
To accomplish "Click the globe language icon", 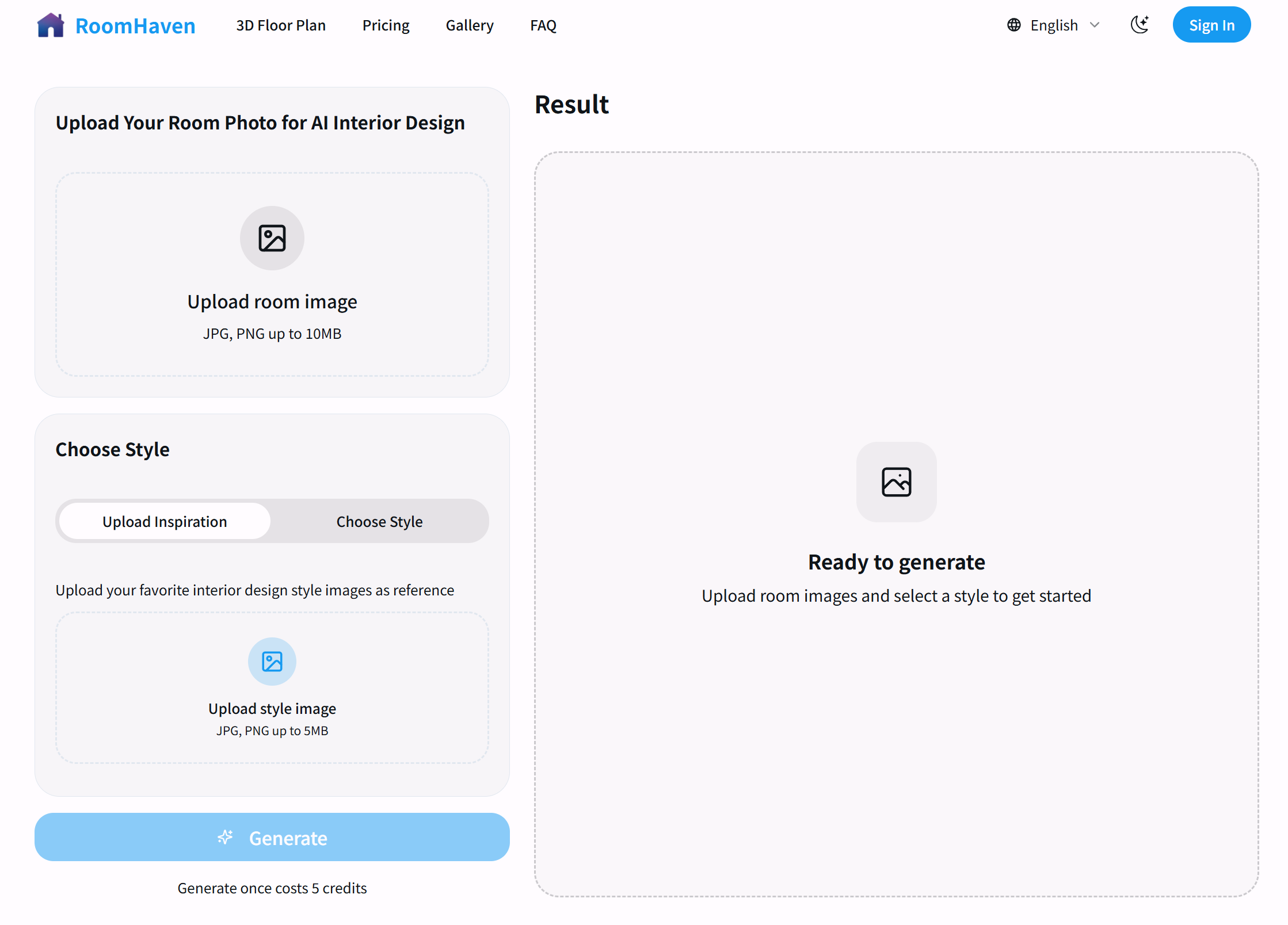I will (x=1014, y=25).
